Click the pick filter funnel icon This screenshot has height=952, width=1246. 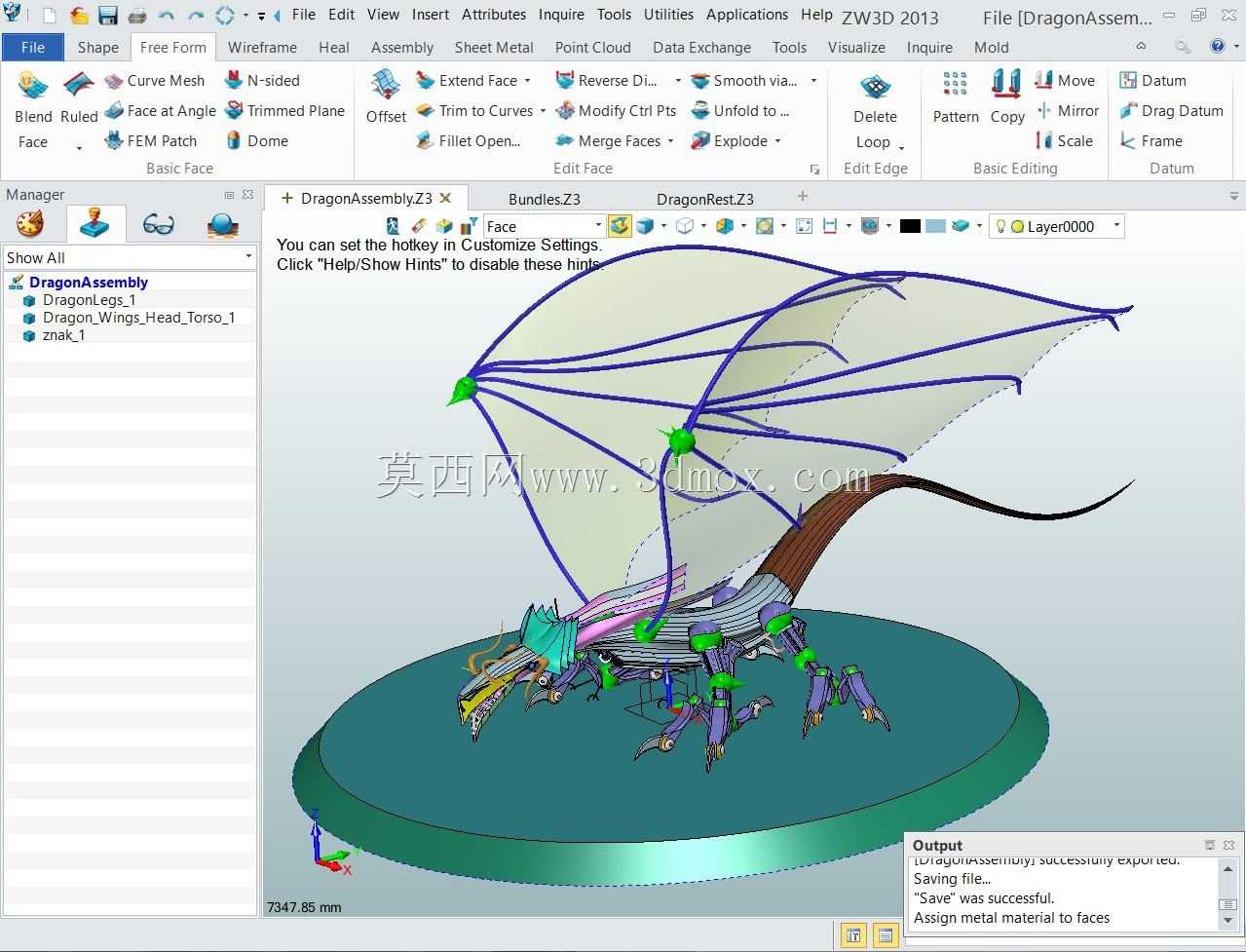coord(472,226)
